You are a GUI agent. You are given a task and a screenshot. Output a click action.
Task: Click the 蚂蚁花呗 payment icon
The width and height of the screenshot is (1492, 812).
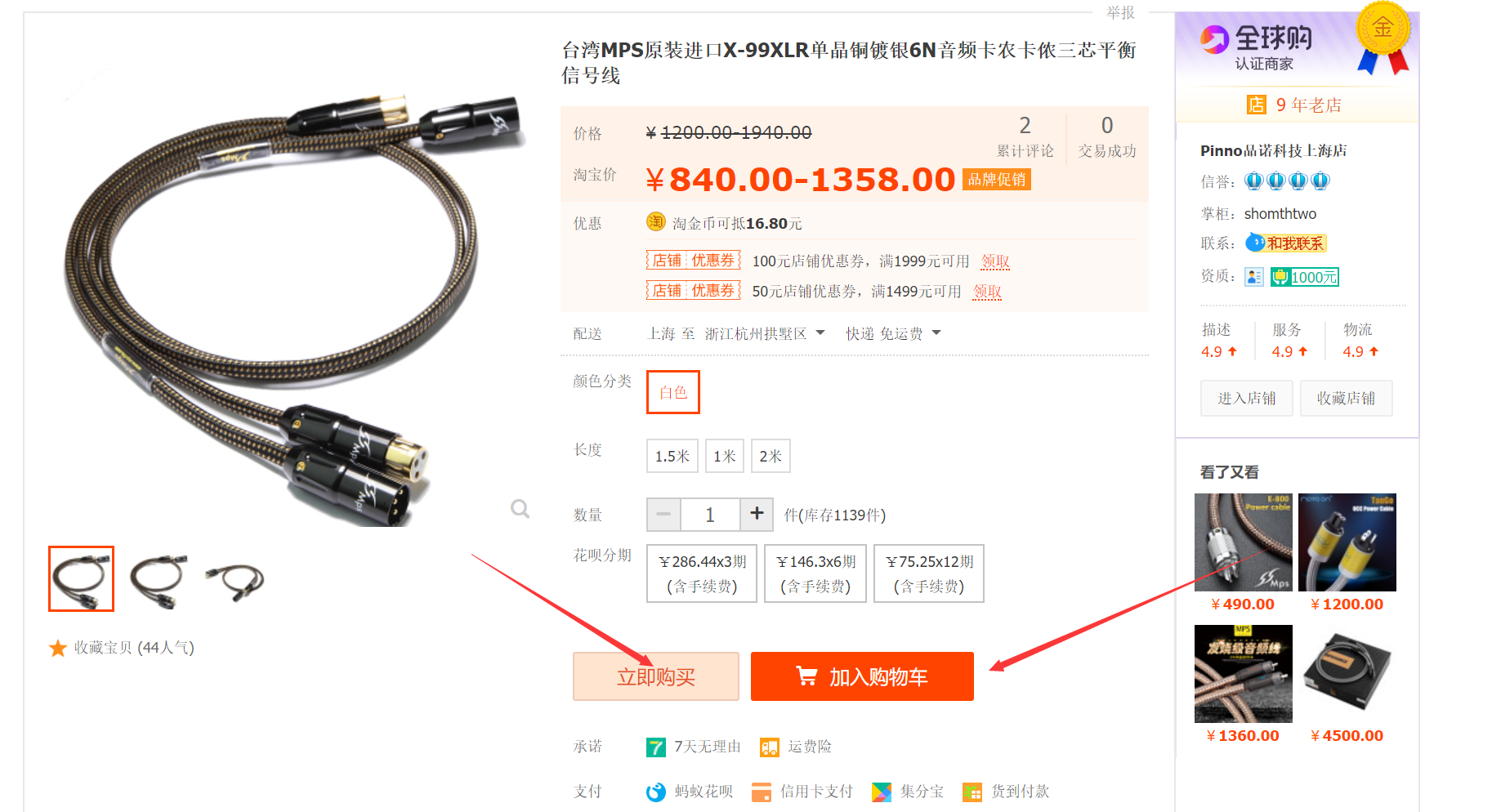(655, 792)
